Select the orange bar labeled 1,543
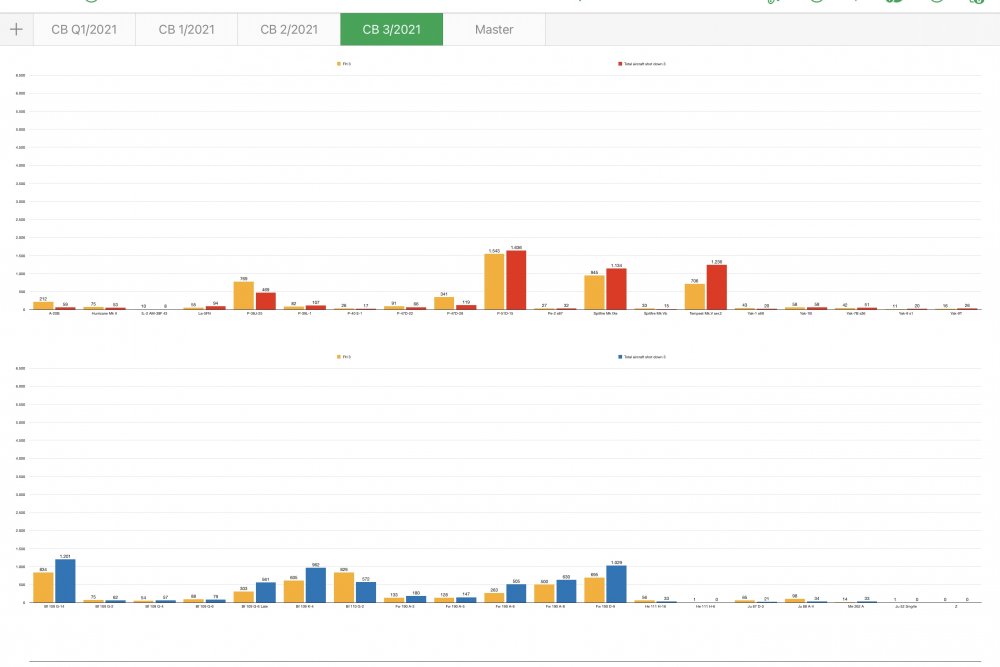Image resolution: width=1000 pixels, height=667 pixels. pyautogui.click(x=494, y=282)
